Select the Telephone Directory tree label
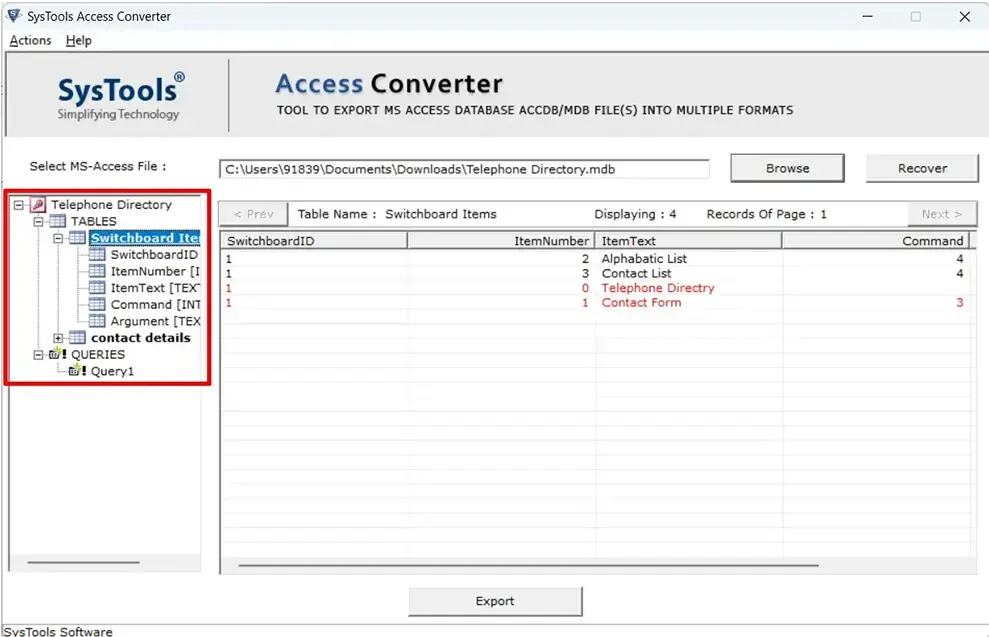The height and width of the screenshot is (637, 989). click(x=112, y=205)
